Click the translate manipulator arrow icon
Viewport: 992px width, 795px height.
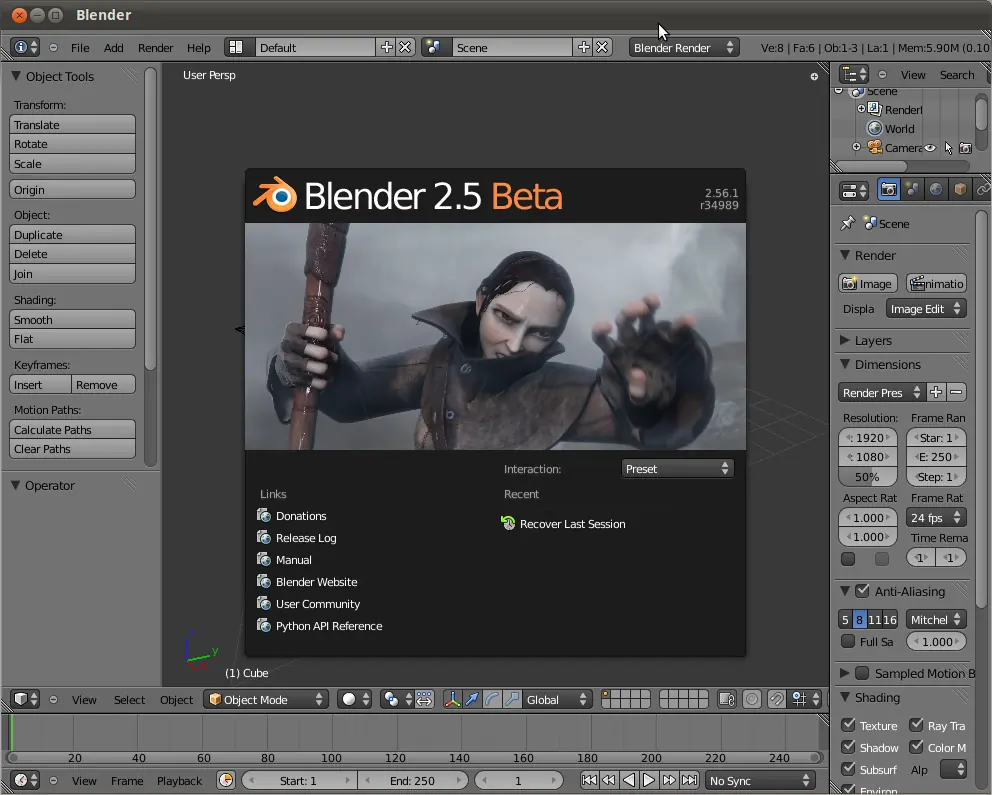[x=472, y=700]
